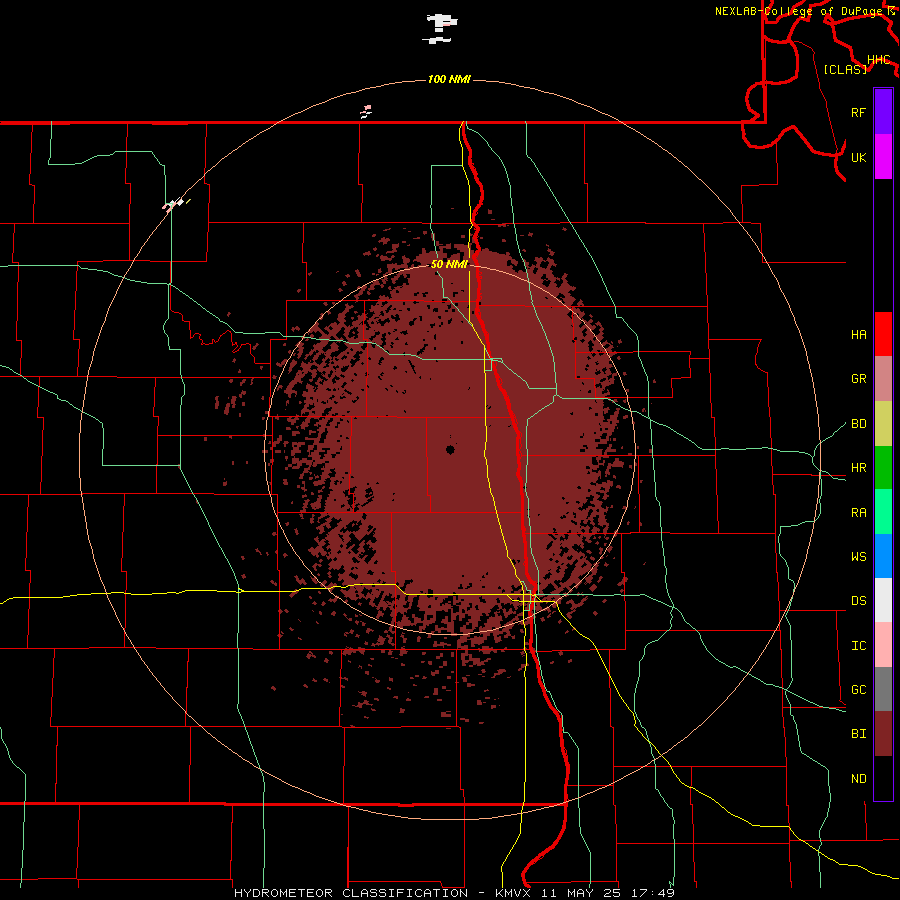Image resolution: width=900 pixels, height=900 pixels.
Task: Click the WS legend label
Action: coord(858,556)
